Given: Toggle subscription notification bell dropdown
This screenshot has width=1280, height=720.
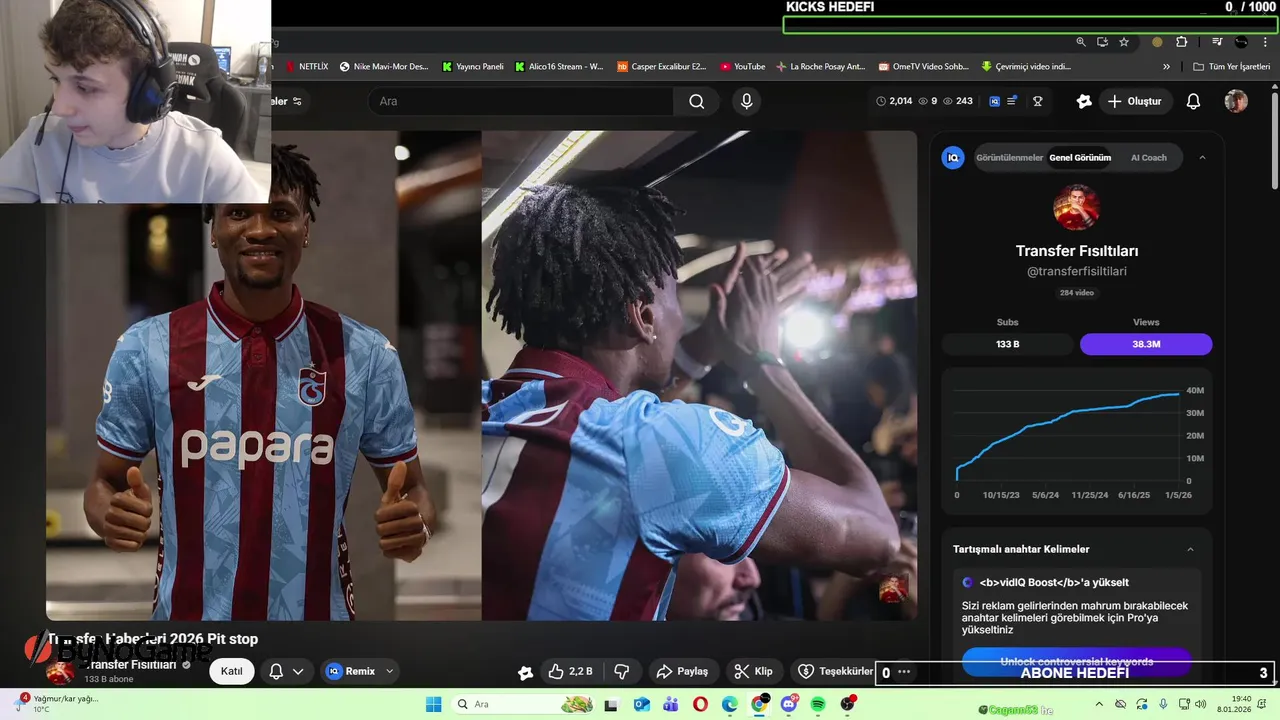Looking at the screenshot, I should pyautogui.click(x=286, y=671).
